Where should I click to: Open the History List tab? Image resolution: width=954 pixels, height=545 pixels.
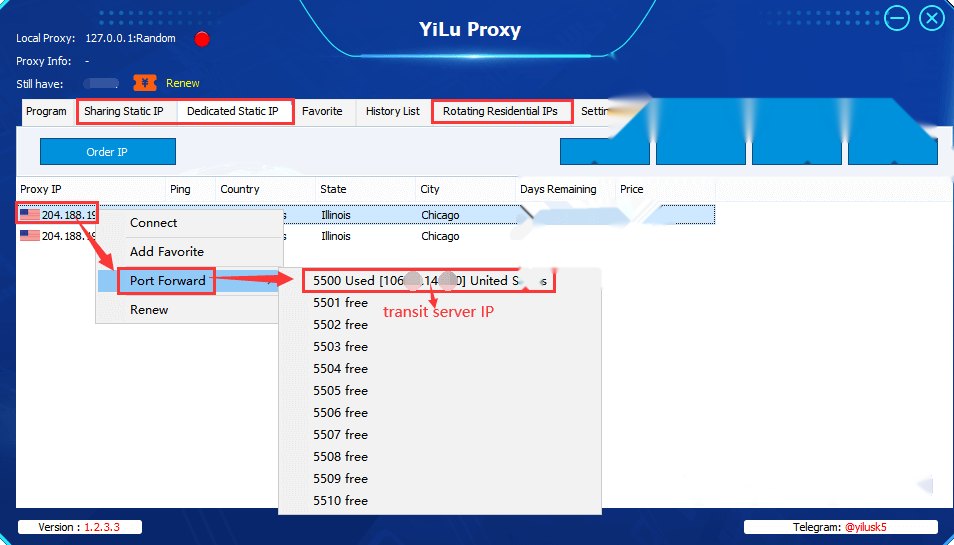click(x=392, y=111)
